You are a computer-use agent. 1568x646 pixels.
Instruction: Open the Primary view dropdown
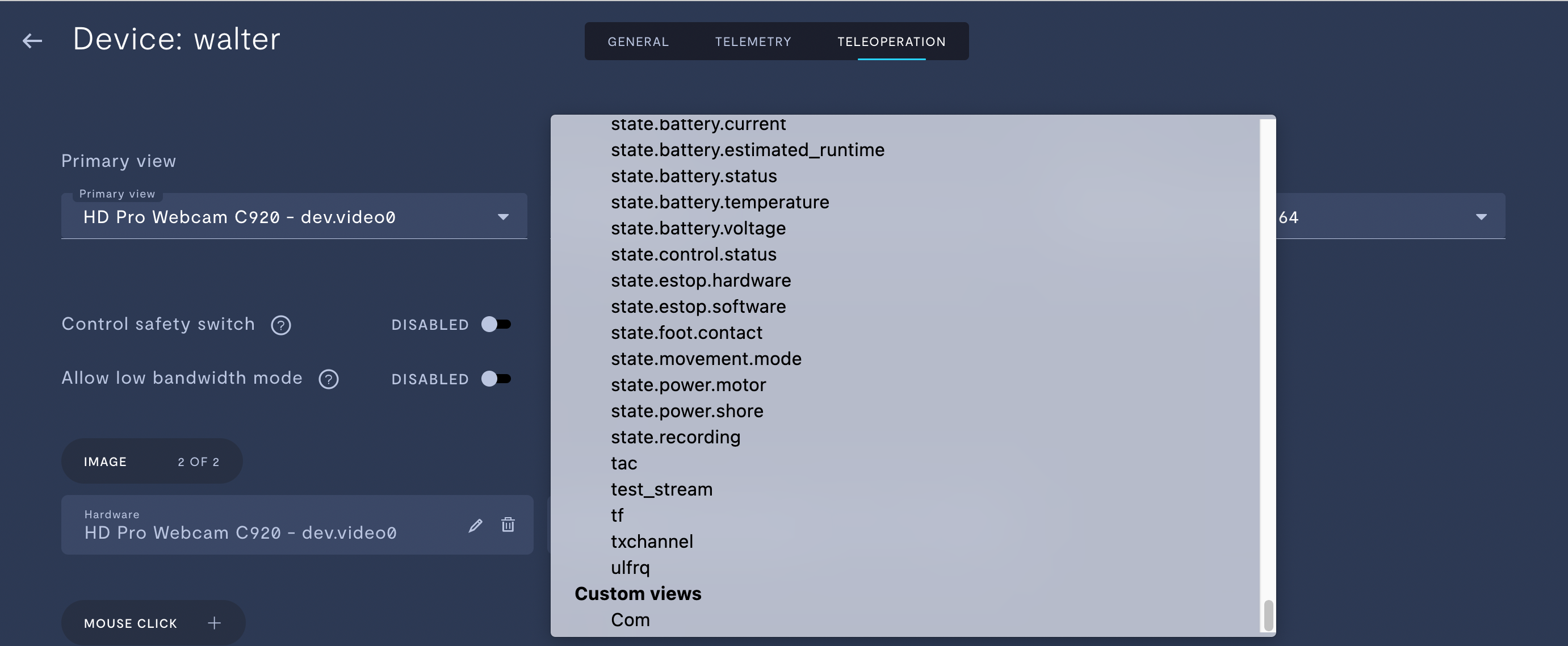click(x=294, y=217)
